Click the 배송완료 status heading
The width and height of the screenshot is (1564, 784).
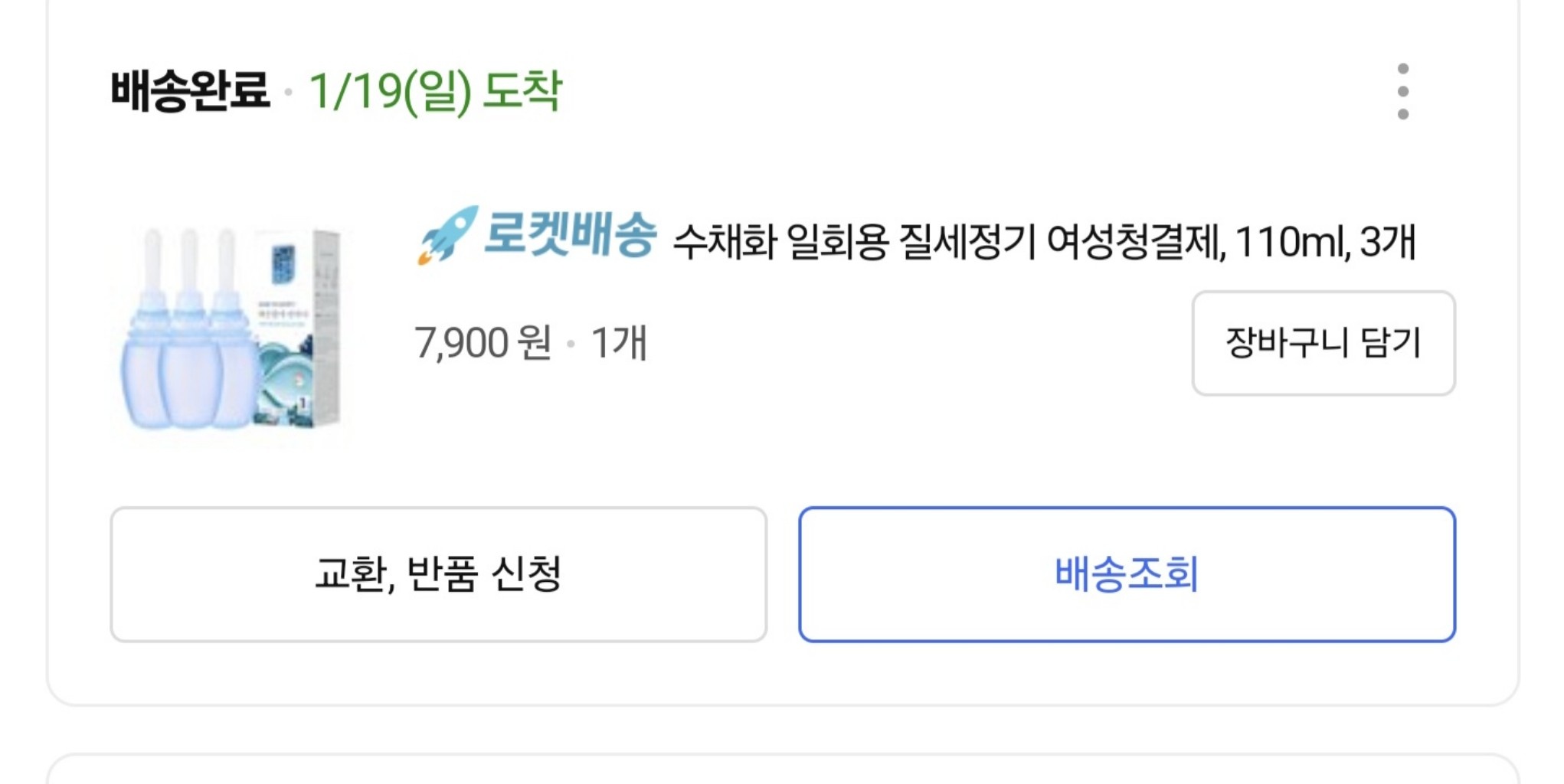click(190, 91)
